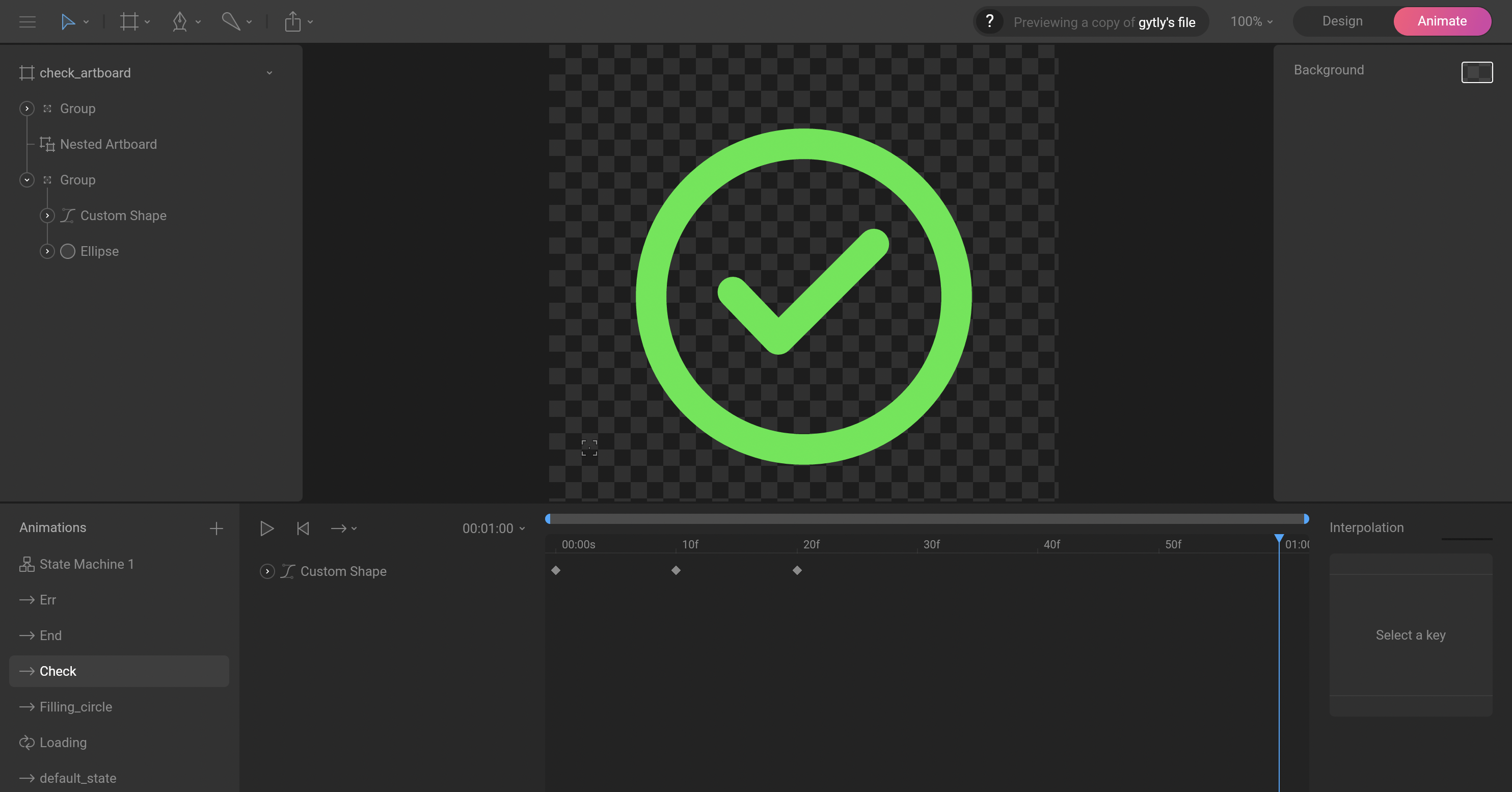The image size is (1512, 792).
Task: Select the Bone tool icon
Action: pos(231,22)
